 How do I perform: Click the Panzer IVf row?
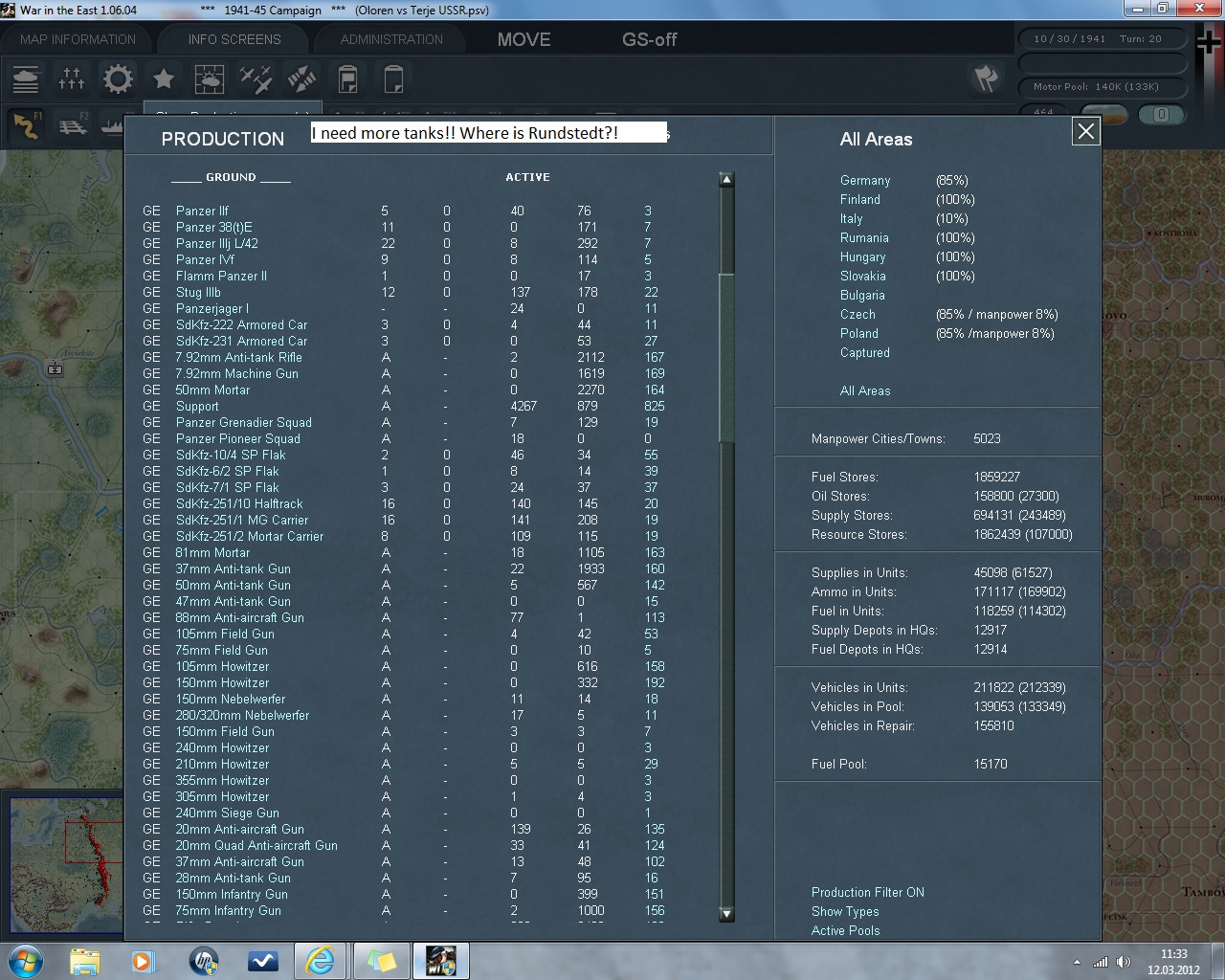pos(398,259)
